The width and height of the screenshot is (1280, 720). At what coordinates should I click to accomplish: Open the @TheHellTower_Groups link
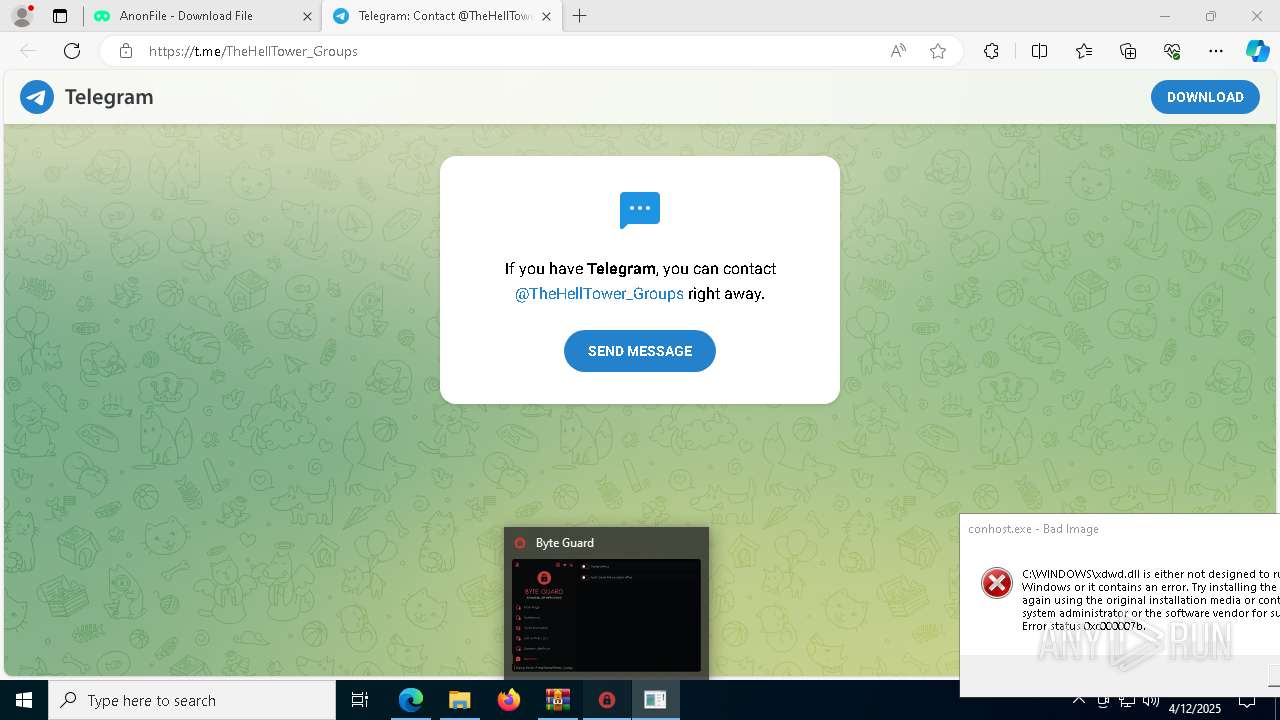point(599,294)
